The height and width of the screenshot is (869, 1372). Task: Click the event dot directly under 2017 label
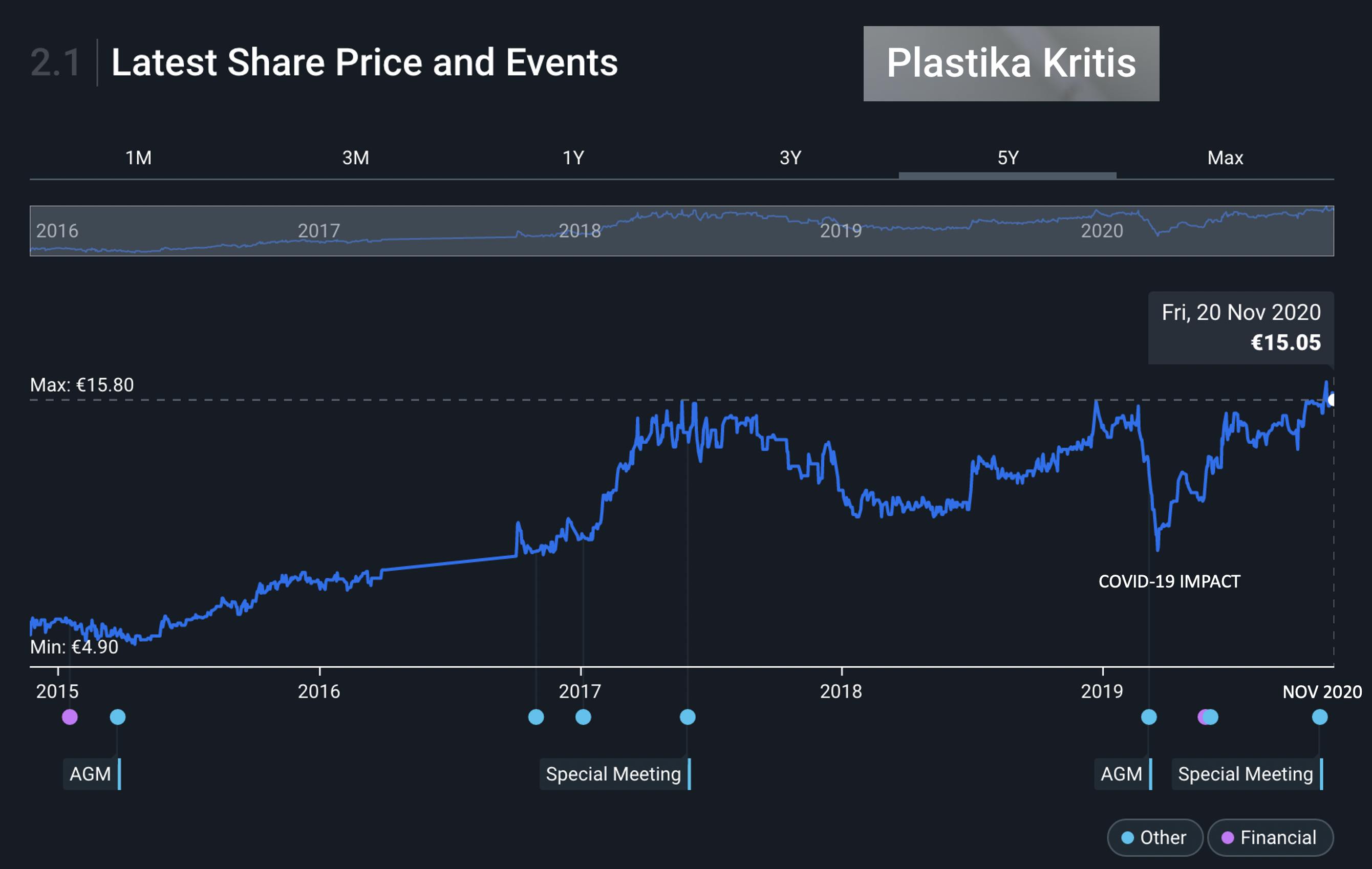[x=583, y=717]
